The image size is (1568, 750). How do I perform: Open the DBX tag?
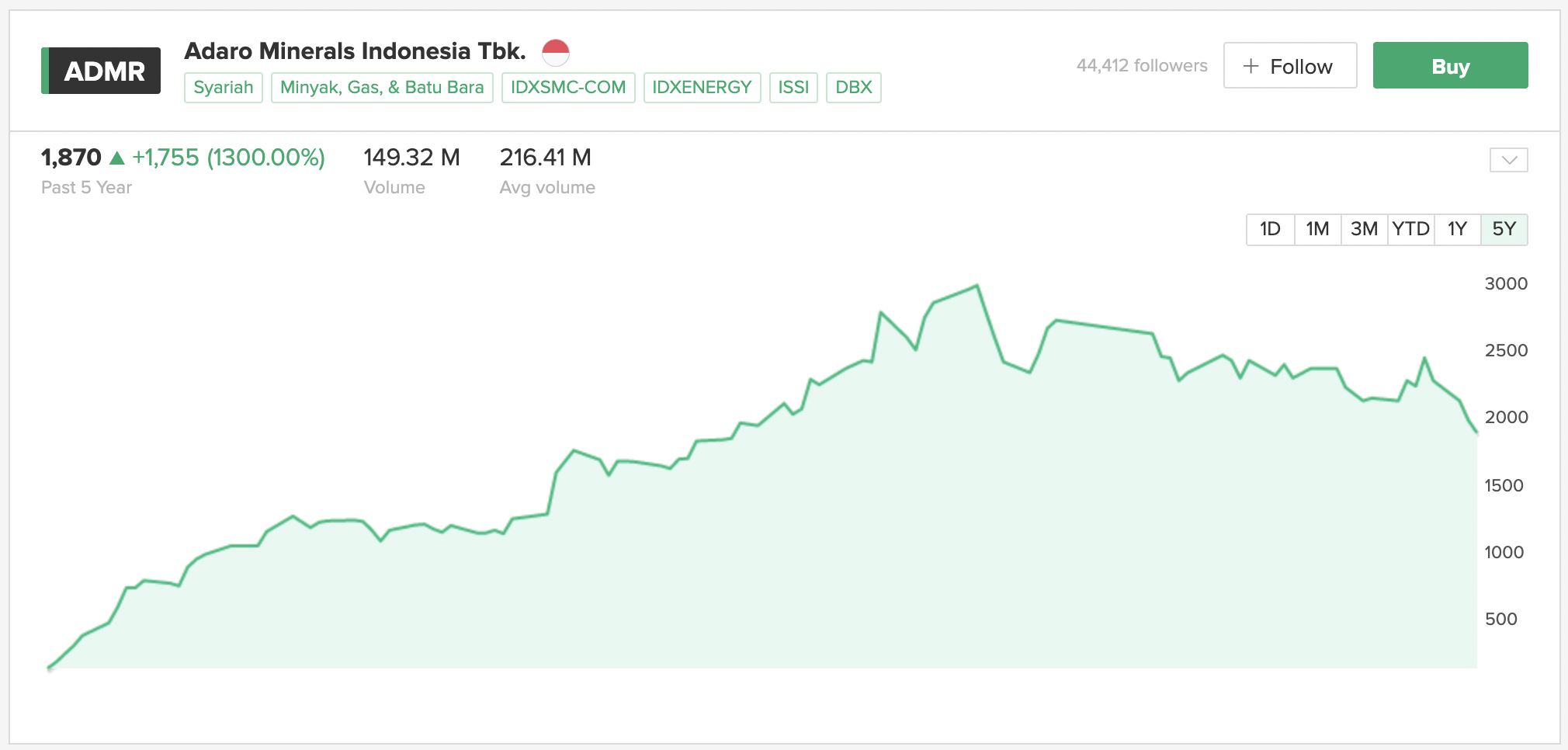[x=854, y=88]
